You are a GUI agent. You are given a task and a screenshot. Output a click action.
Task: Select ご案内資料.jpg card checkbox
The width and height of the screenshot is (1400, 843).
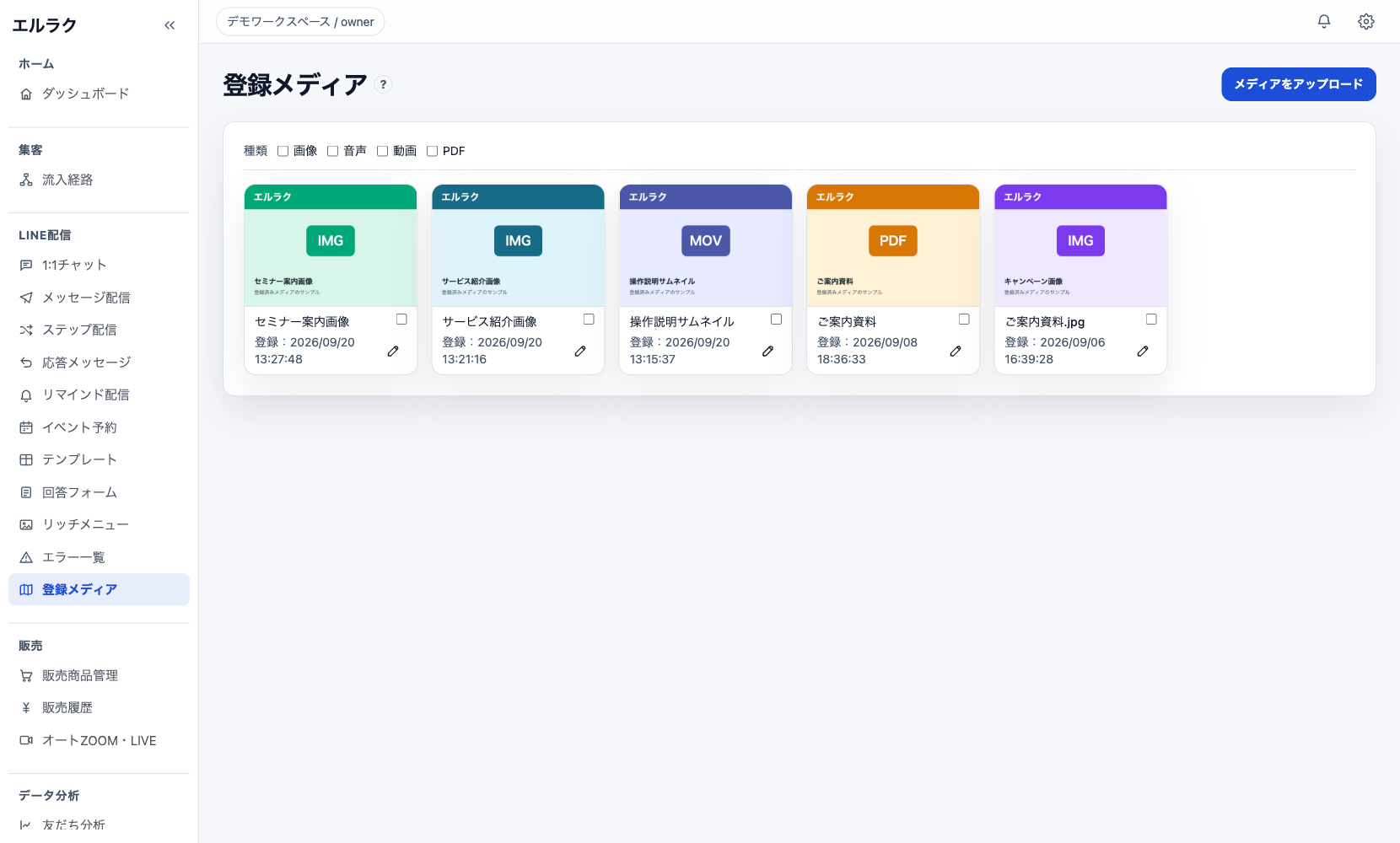click(1151, 319)
